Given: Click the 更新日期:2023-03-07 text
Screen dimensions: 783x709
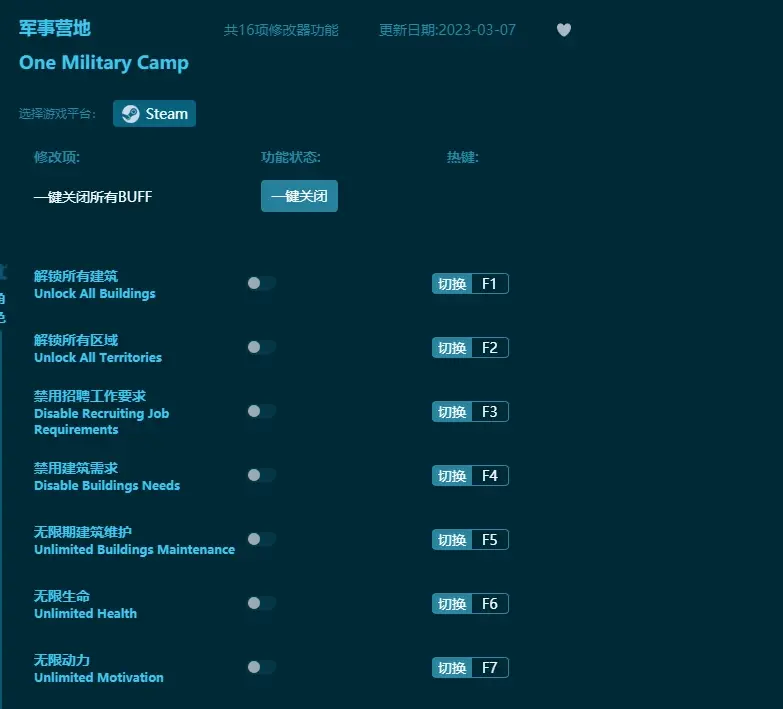Looking at the screenshot, I should [447, 30].
